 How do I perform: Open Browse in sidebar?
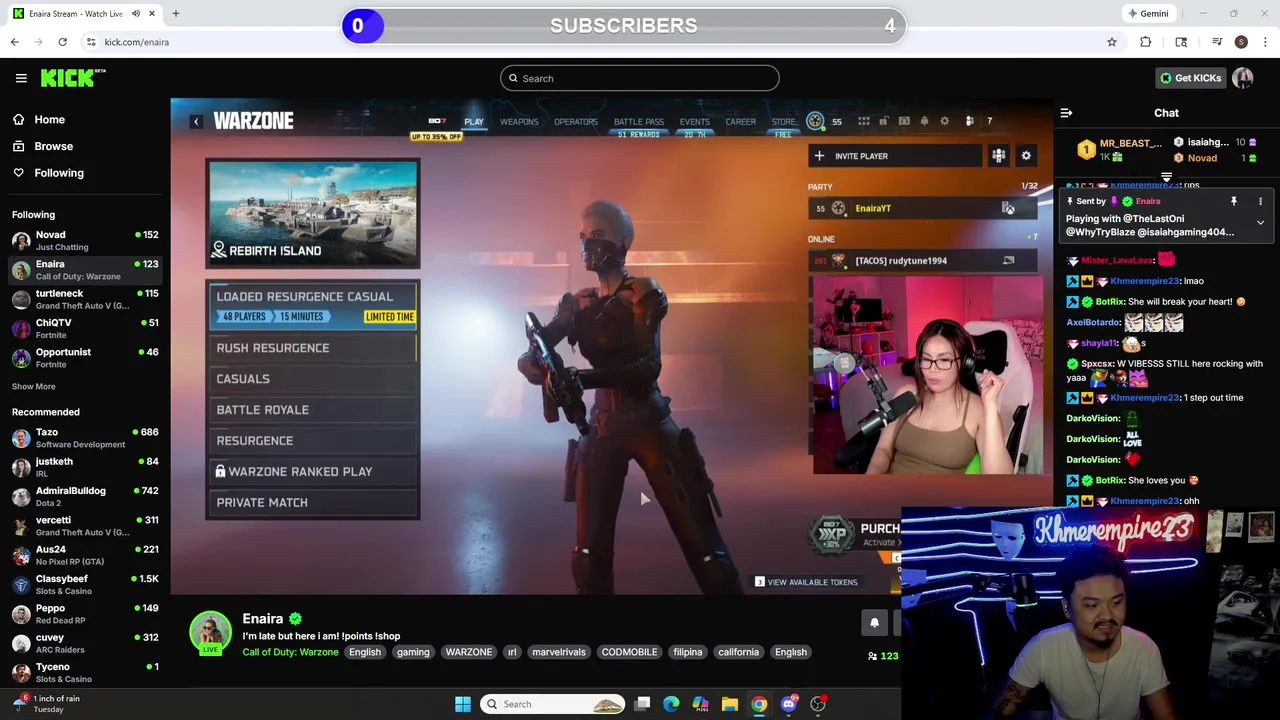tap(53, 146)
